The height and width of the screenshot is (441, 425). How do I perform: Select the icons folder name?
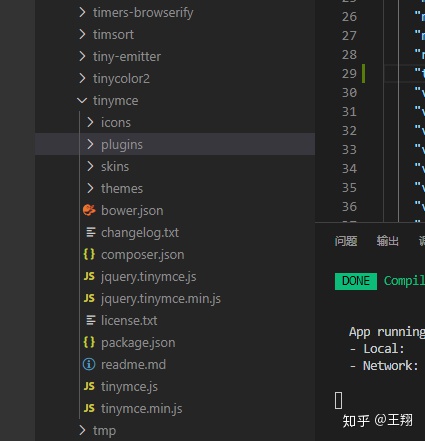[116, 122]
